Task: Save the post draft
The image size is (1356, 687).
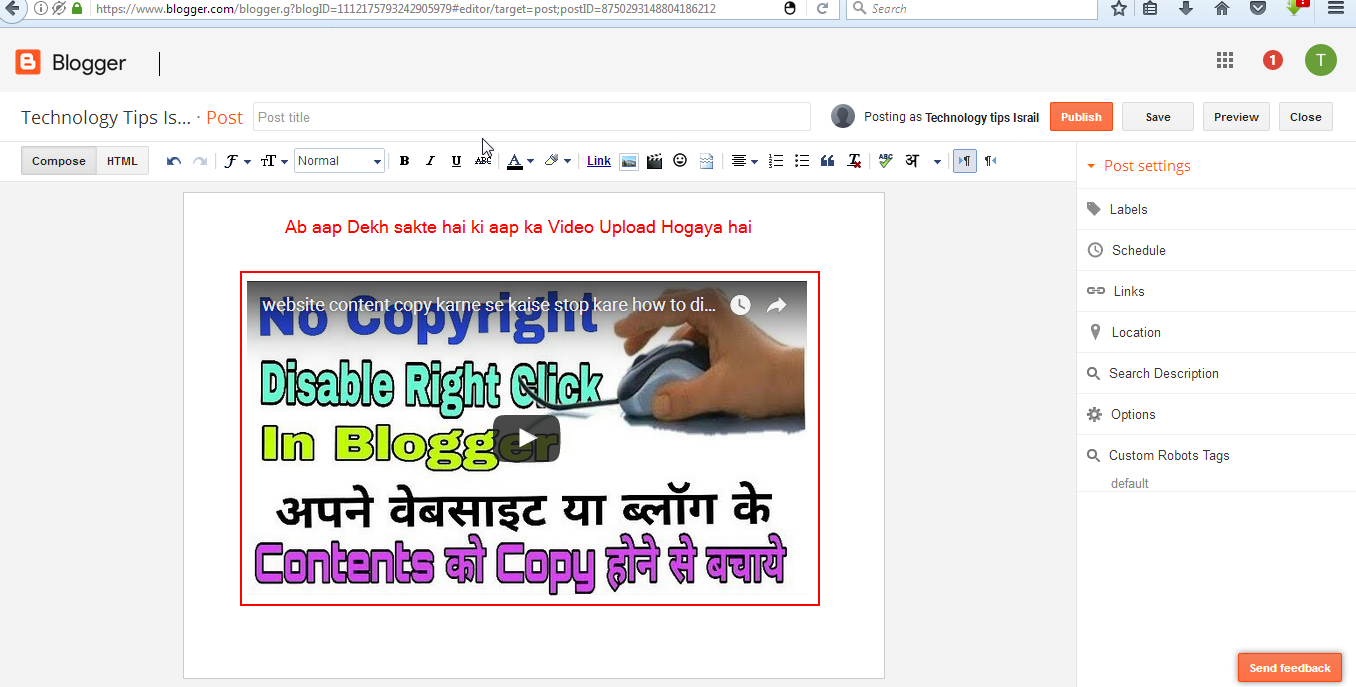Action: click(1158, 117)
